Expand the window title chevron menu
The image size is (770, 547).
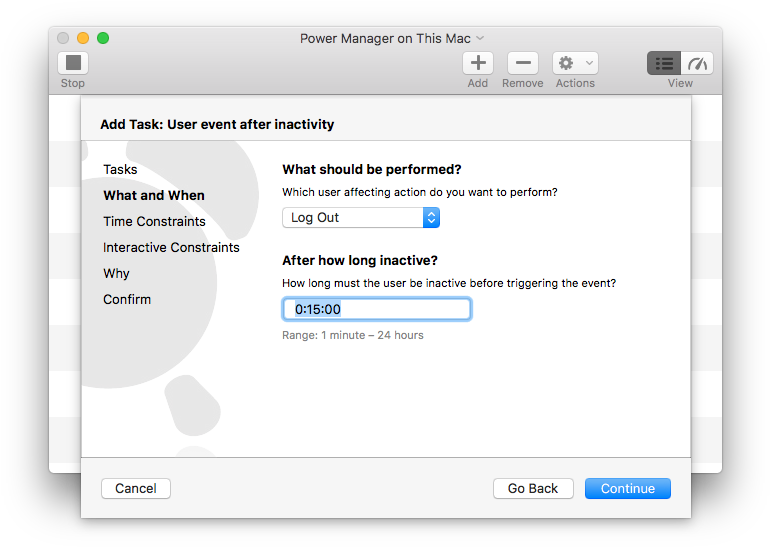[x=480, y=38]
